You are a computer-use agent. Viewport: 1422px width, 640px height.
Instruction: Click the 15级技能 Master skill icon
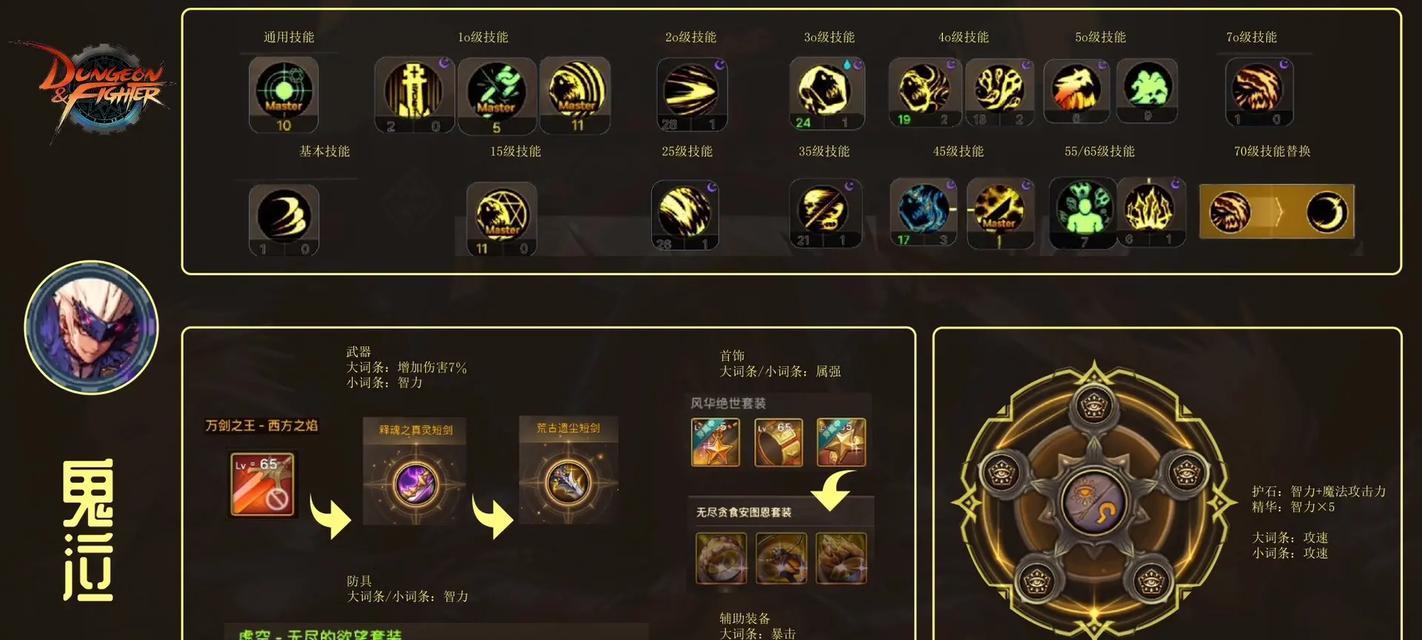coord(501,218)
